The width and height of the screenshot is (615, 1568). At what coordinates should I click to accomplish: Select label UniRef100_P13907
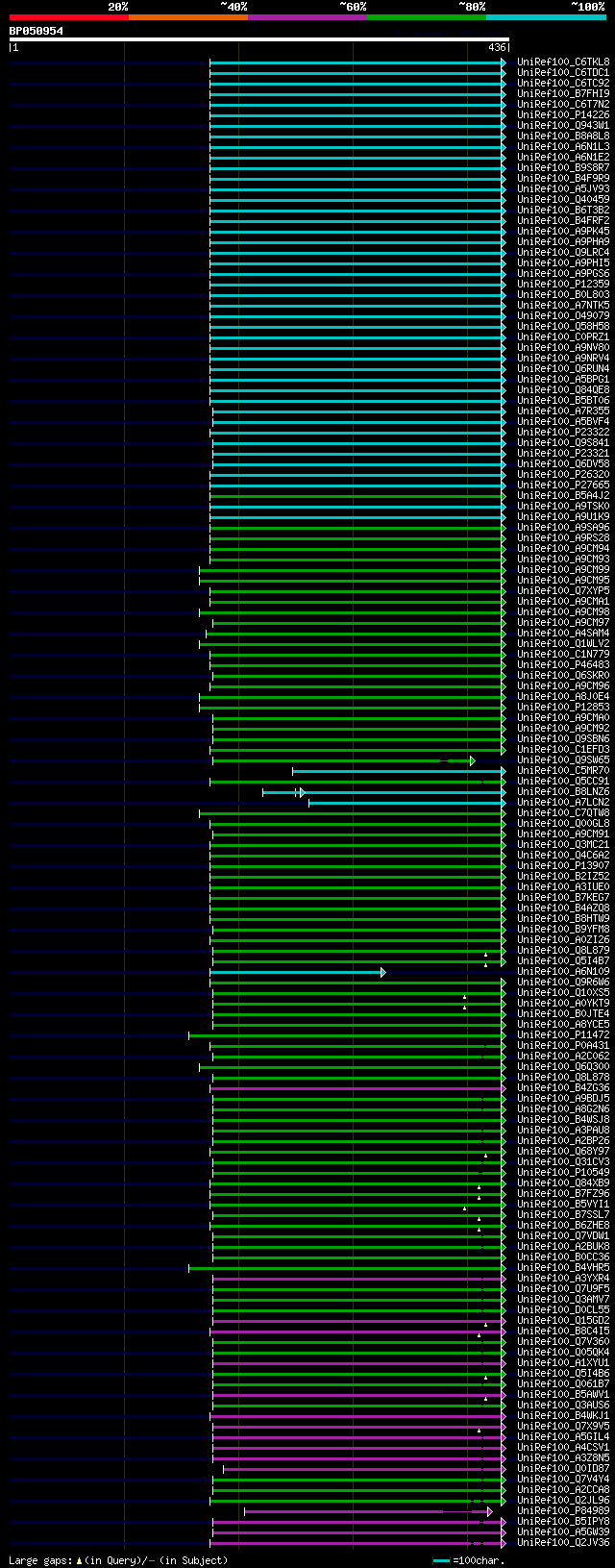click(563, 866)
